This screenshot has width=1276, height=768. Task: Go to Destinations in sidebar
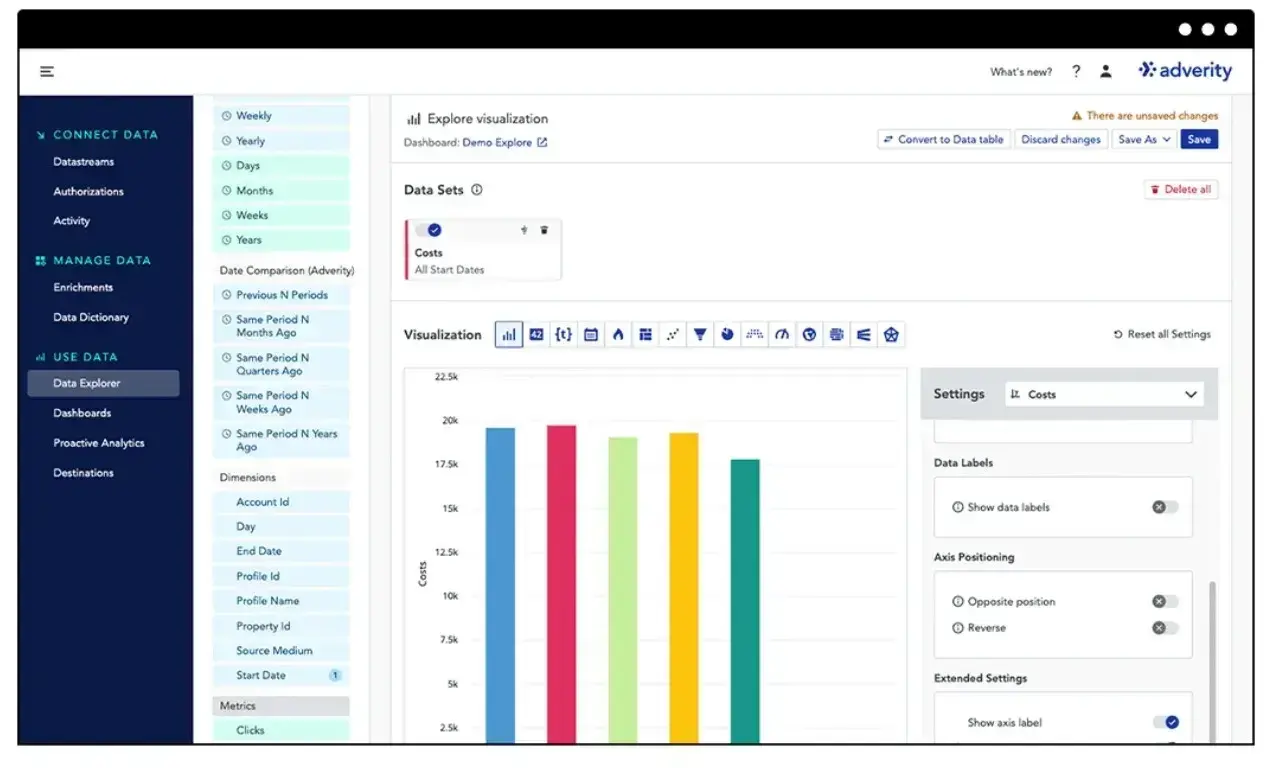click(x=83, y=473)
